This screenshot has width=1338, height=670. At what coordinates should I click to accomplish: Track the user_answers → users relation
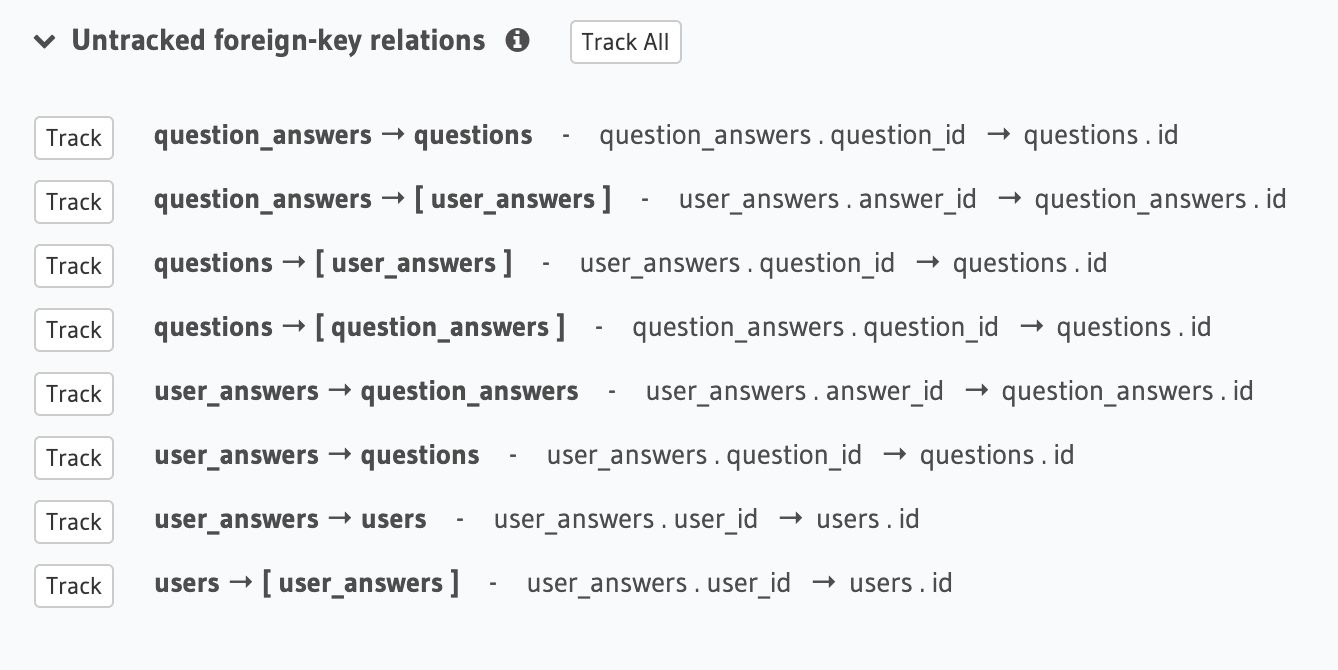[x=74, y=522]
